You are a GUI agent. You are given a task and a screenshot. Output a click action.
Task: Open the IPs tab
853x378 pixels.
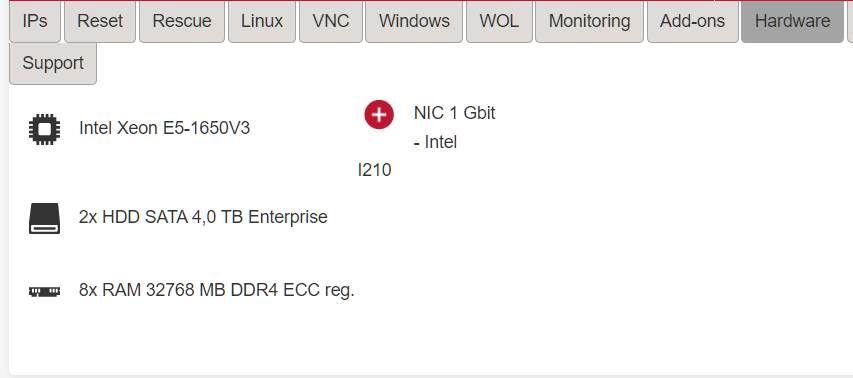pyautogui.click(x=35, y=21)
